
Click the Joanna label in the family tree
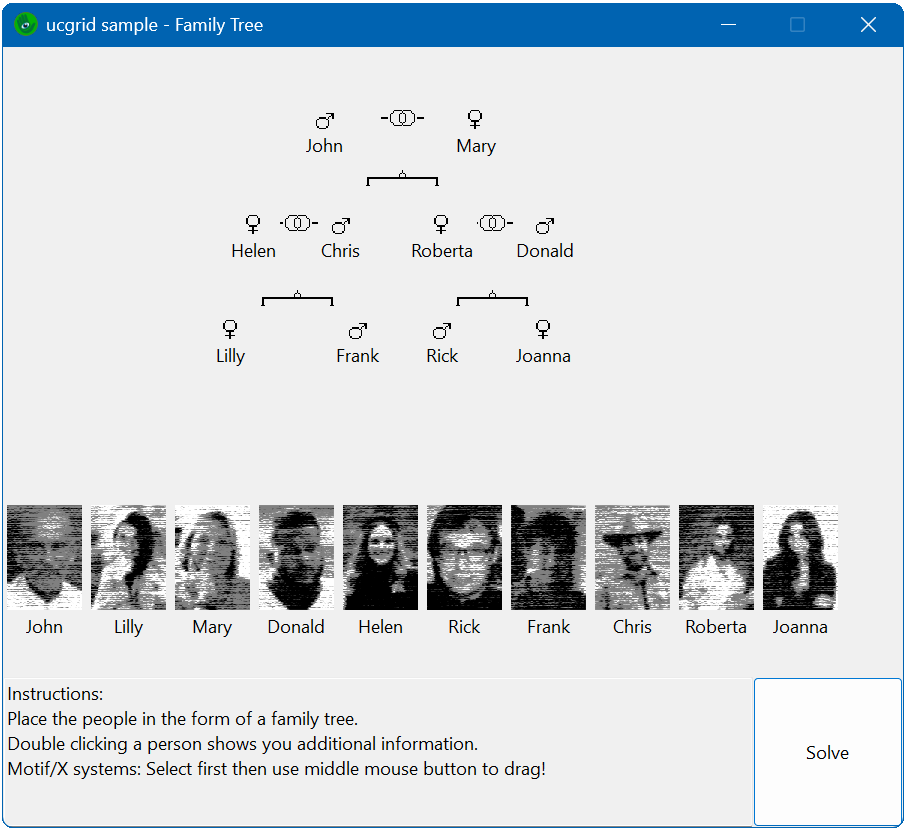pyautogui.click(x=543, y=356)
